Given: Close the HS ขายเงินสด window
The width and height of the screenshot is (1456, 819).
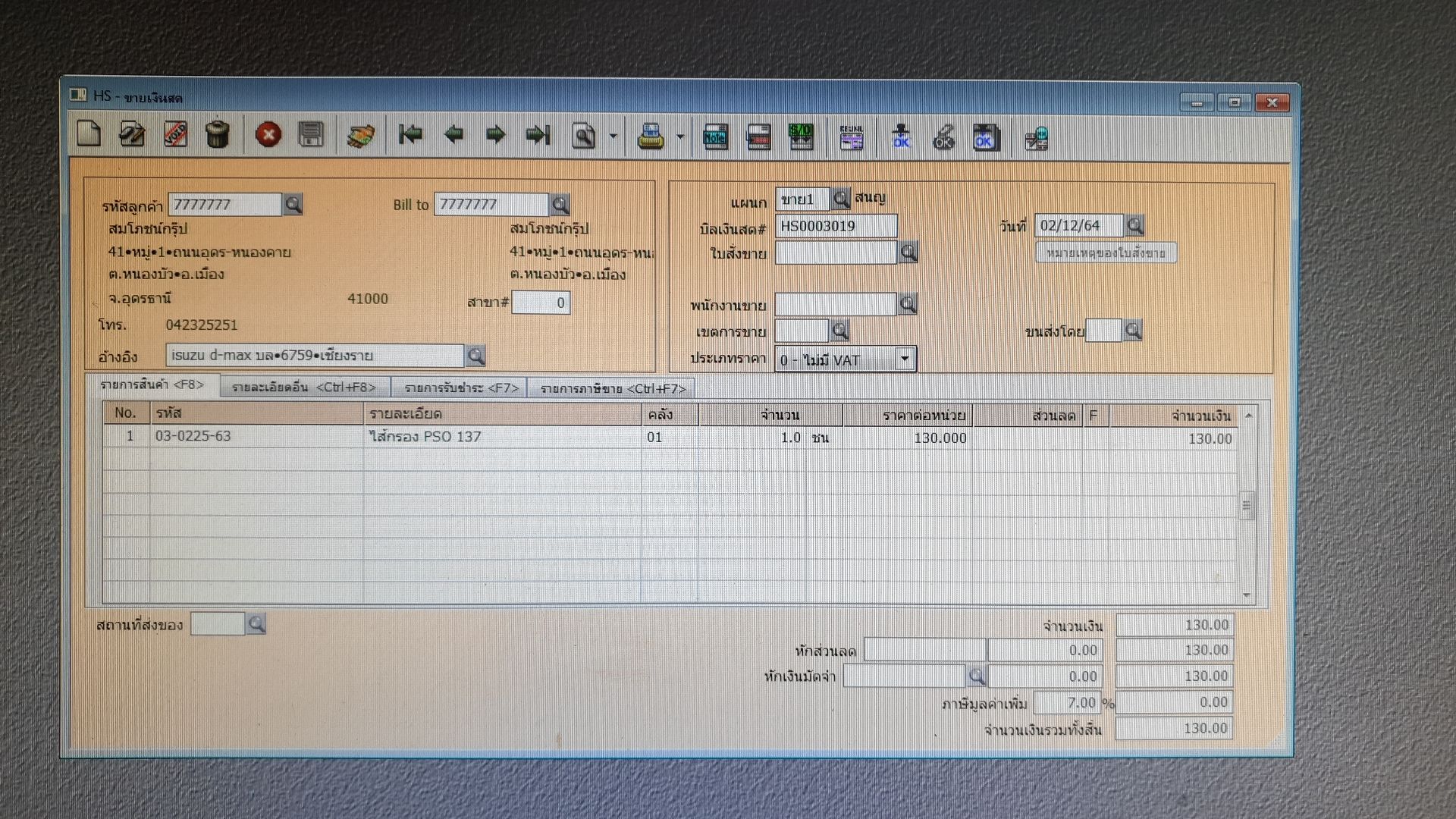Looking at the screenshot, I should [1272, 102].
